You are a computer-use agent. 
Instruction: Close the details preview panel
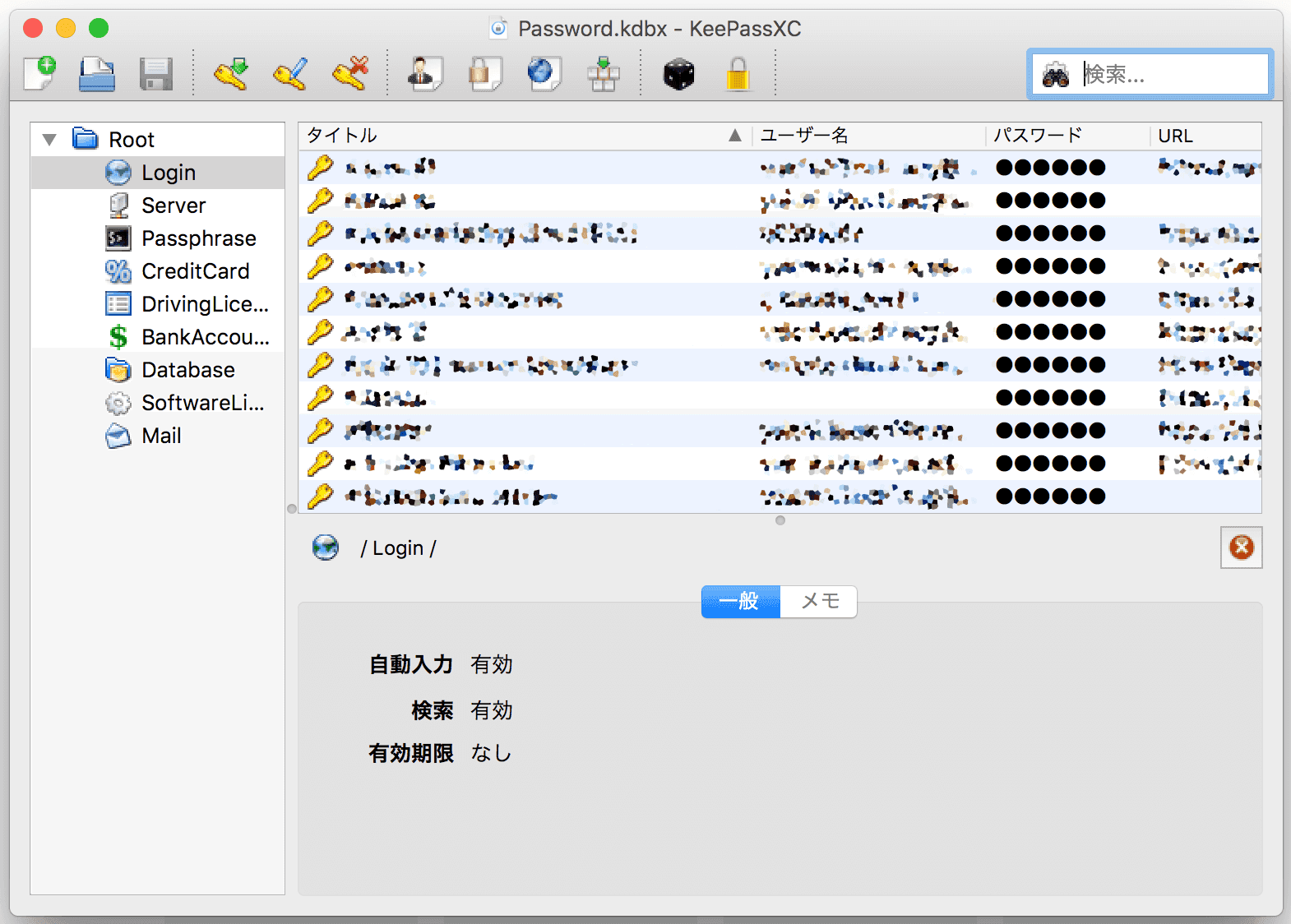click(1241, 547)
